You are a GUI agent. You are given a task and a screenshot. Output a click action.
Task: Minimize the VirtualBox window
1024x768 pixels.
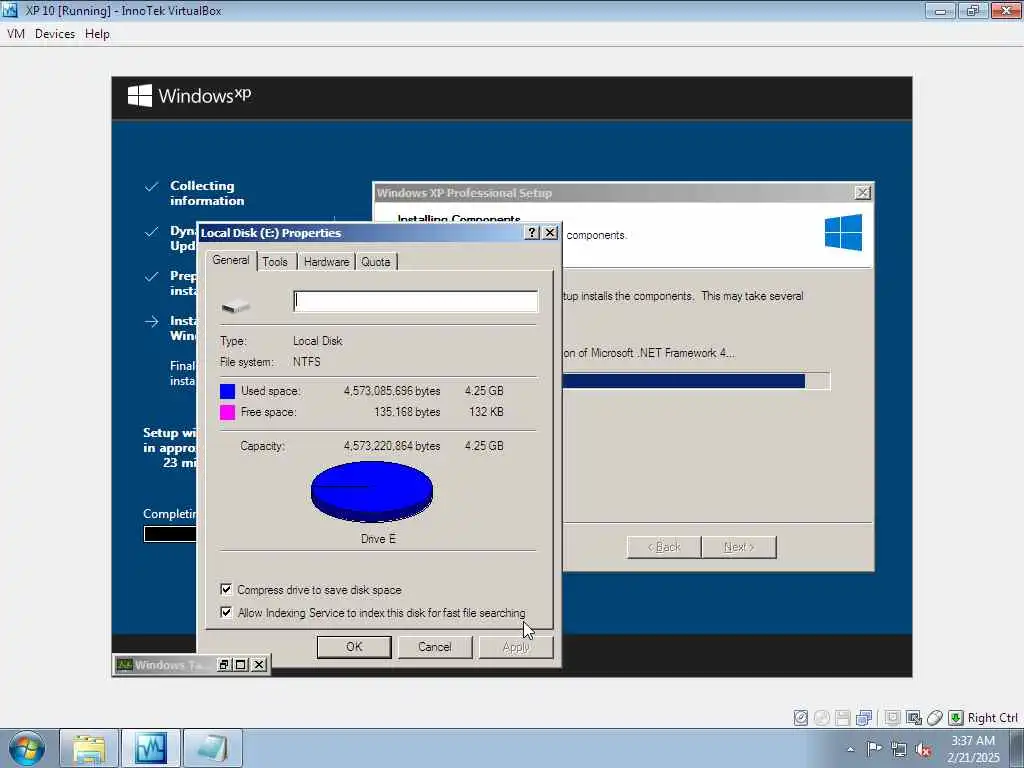pyautogui.click(x=940, y=10)
